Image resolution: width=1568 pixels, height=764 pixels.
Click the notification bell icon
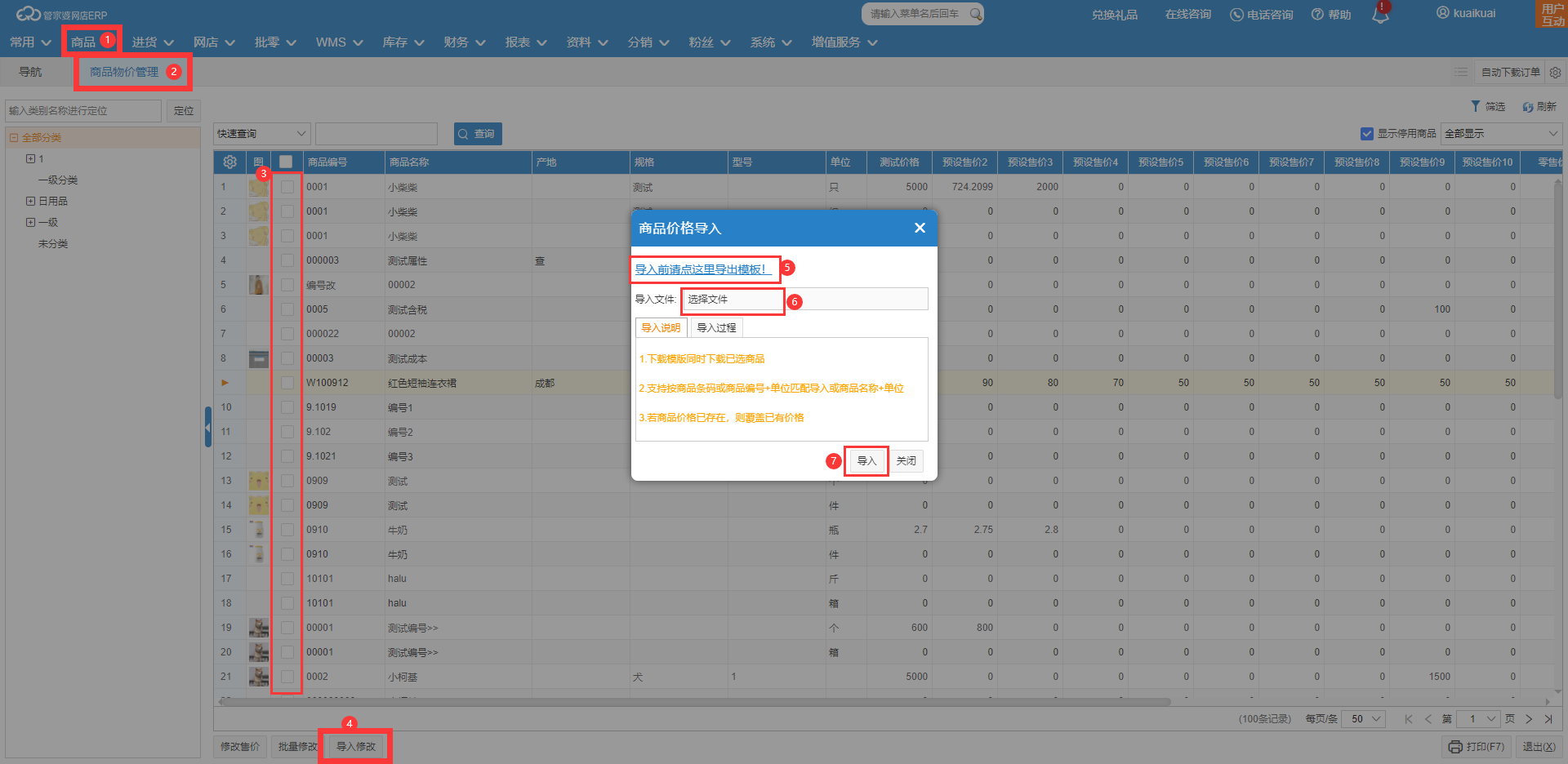[x=1380, y=15]
